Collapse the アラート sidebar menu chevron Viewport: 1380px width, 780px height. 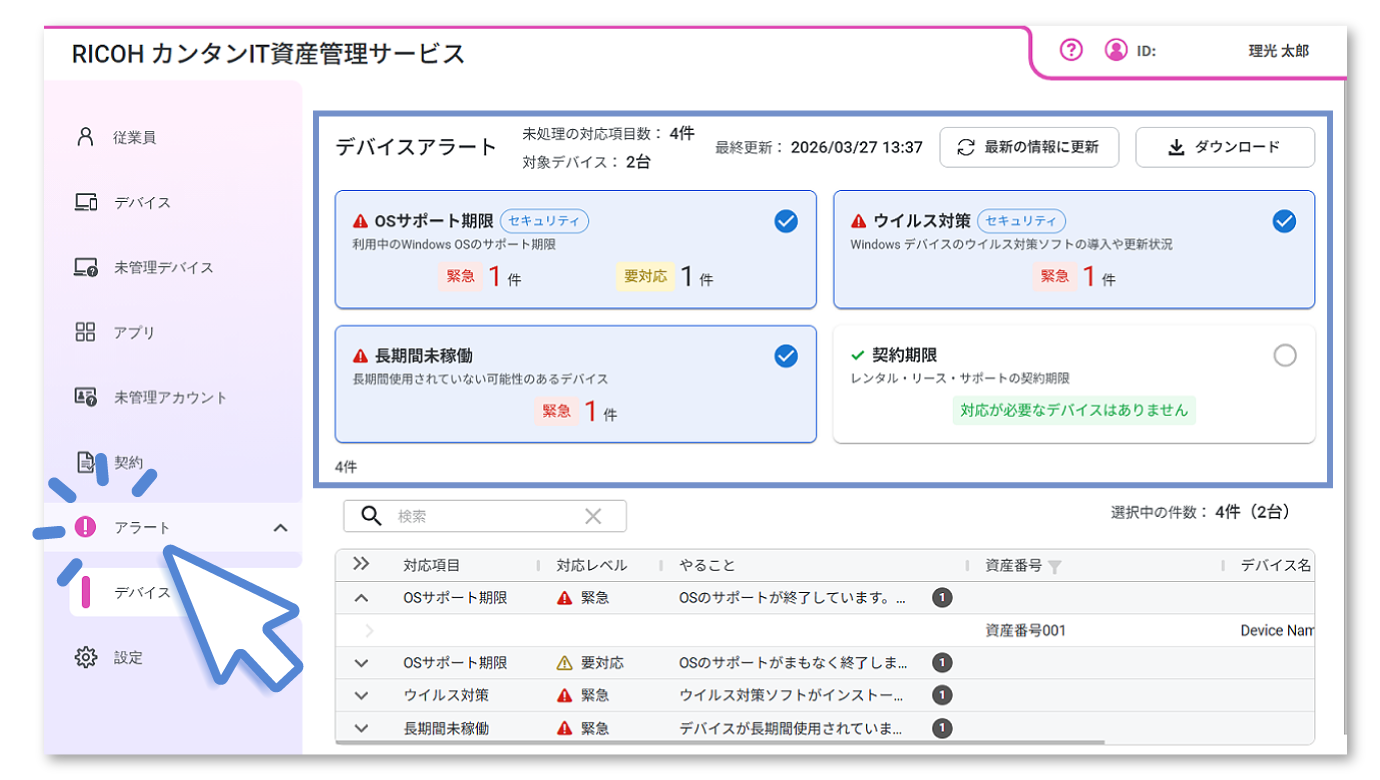280,528
